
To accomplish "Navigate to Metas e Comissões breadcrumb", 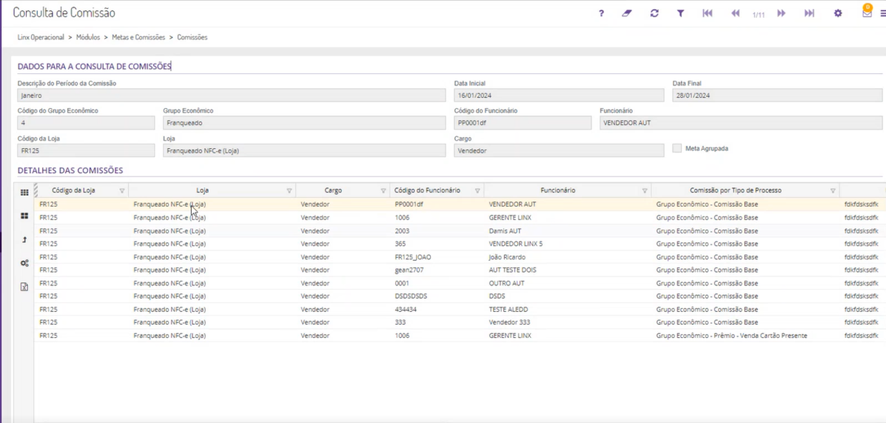I will (138, 37).
